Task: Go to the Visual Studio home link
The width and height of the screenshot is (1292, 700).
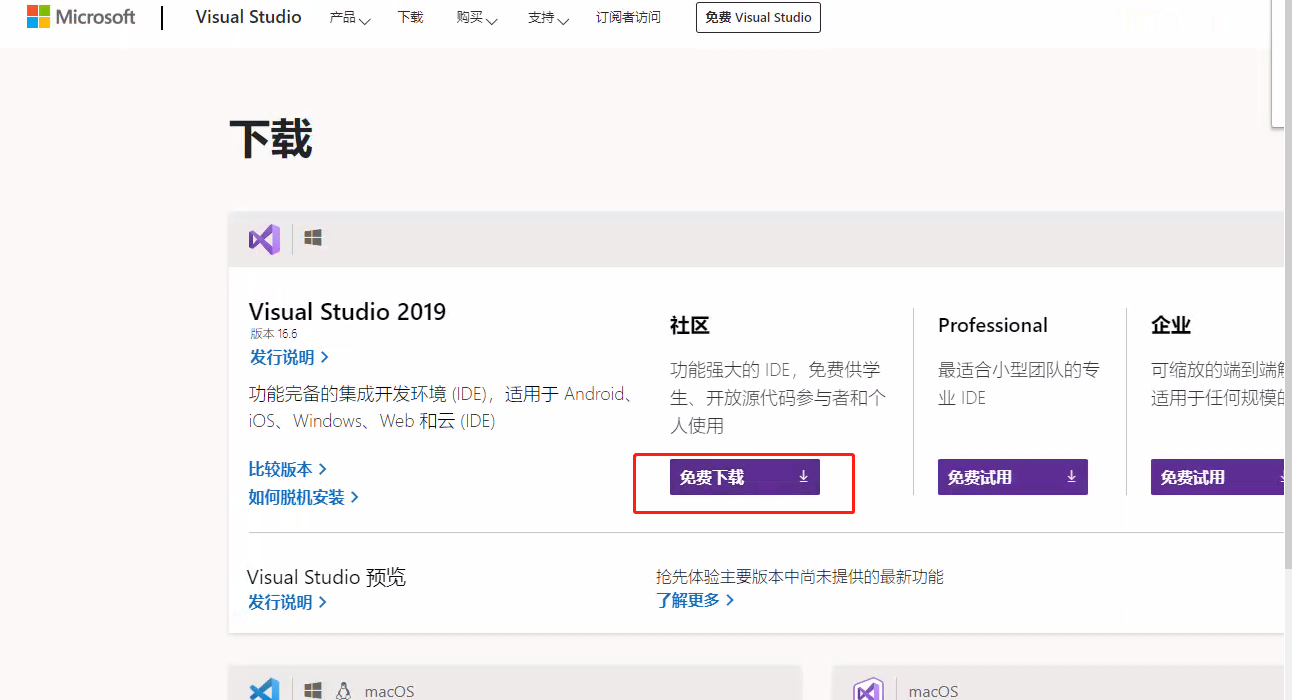Action: point(248,17)
